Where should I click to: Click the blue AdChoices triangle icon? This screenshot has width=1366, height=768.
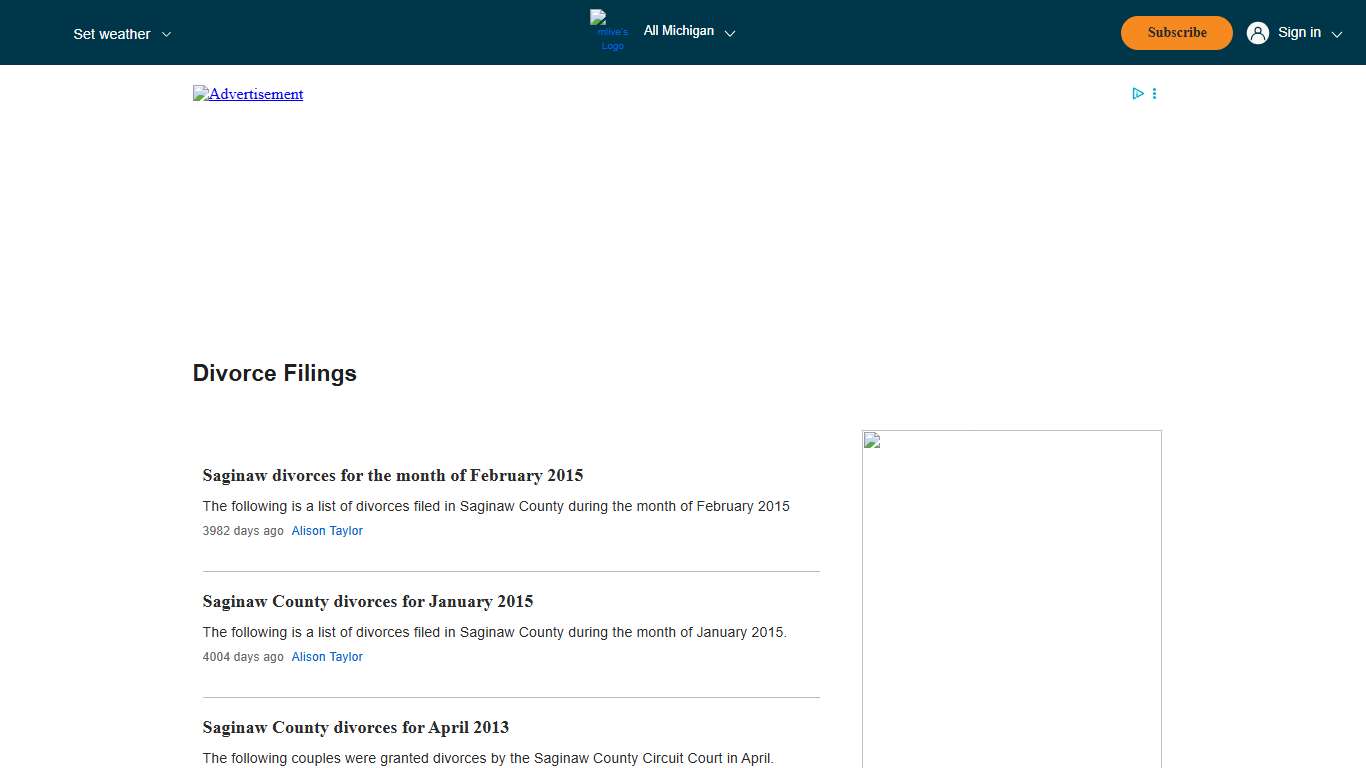tap(1138, 93)
